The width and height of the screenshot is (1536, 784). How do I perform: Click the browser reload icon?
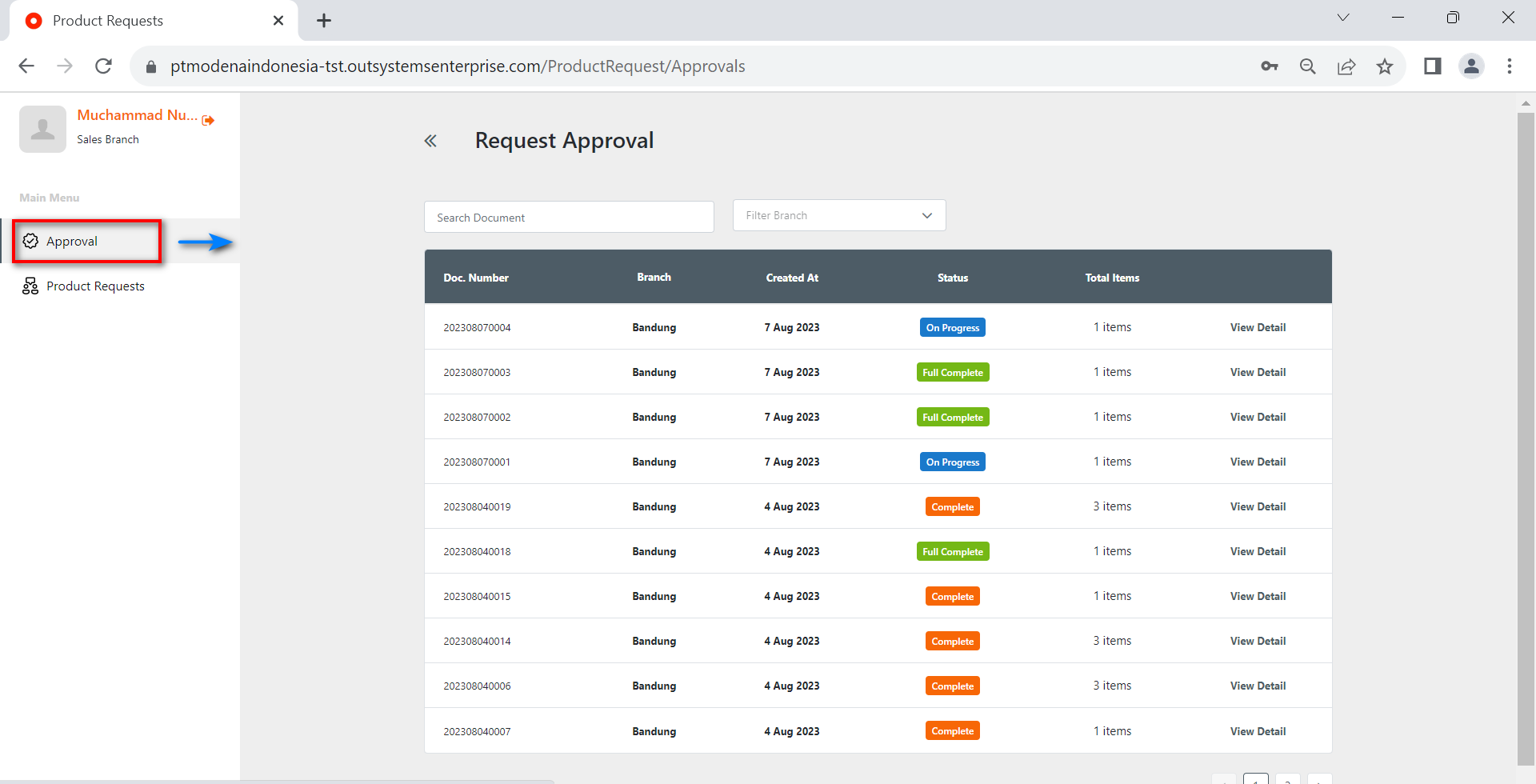[103, 66]
